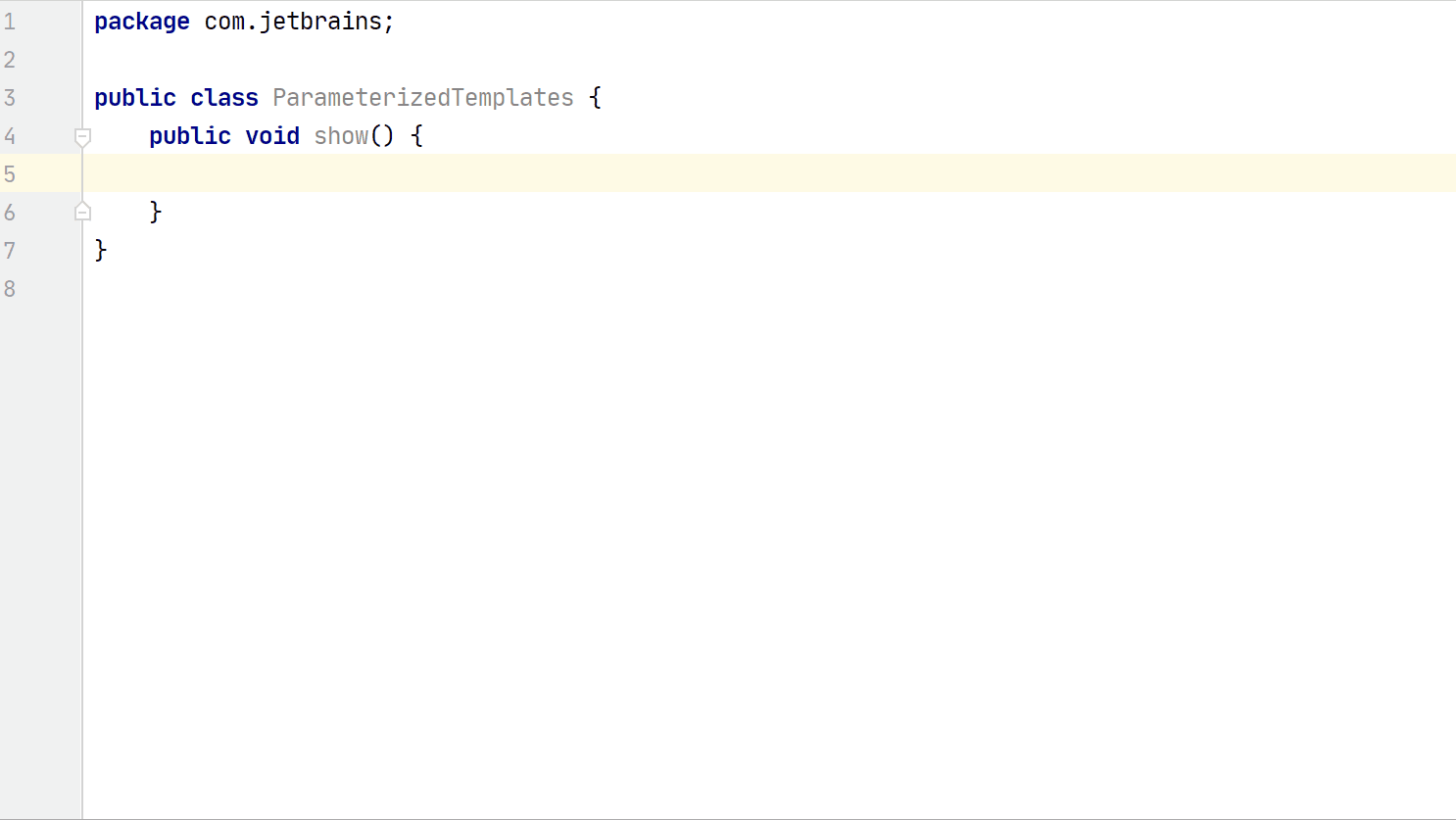The image size is (1456, 820).
Task: Click the closing brace of show method
Action: click(x=156, y=213)
